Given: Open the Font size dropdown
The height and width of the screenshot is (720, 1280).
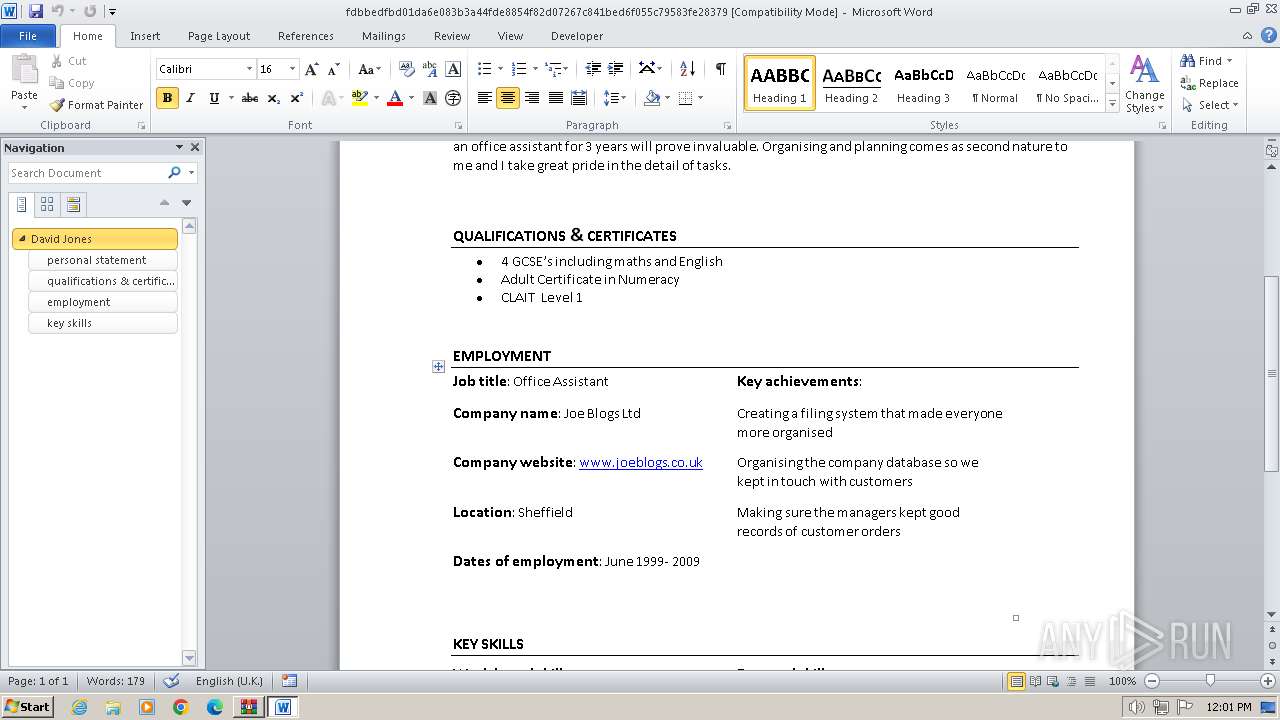Looking at the screenshot, I should (x=292, y=69).
